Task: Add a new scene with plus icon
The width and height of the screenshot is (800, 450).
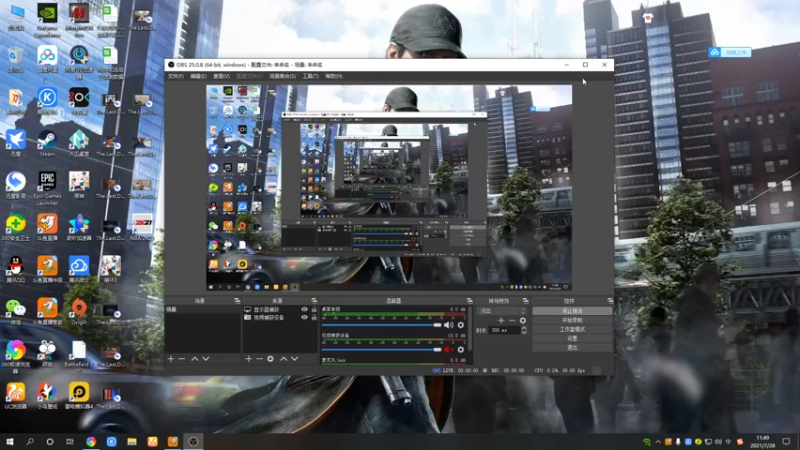Action: pyautogui.click(x=171, y=359)
